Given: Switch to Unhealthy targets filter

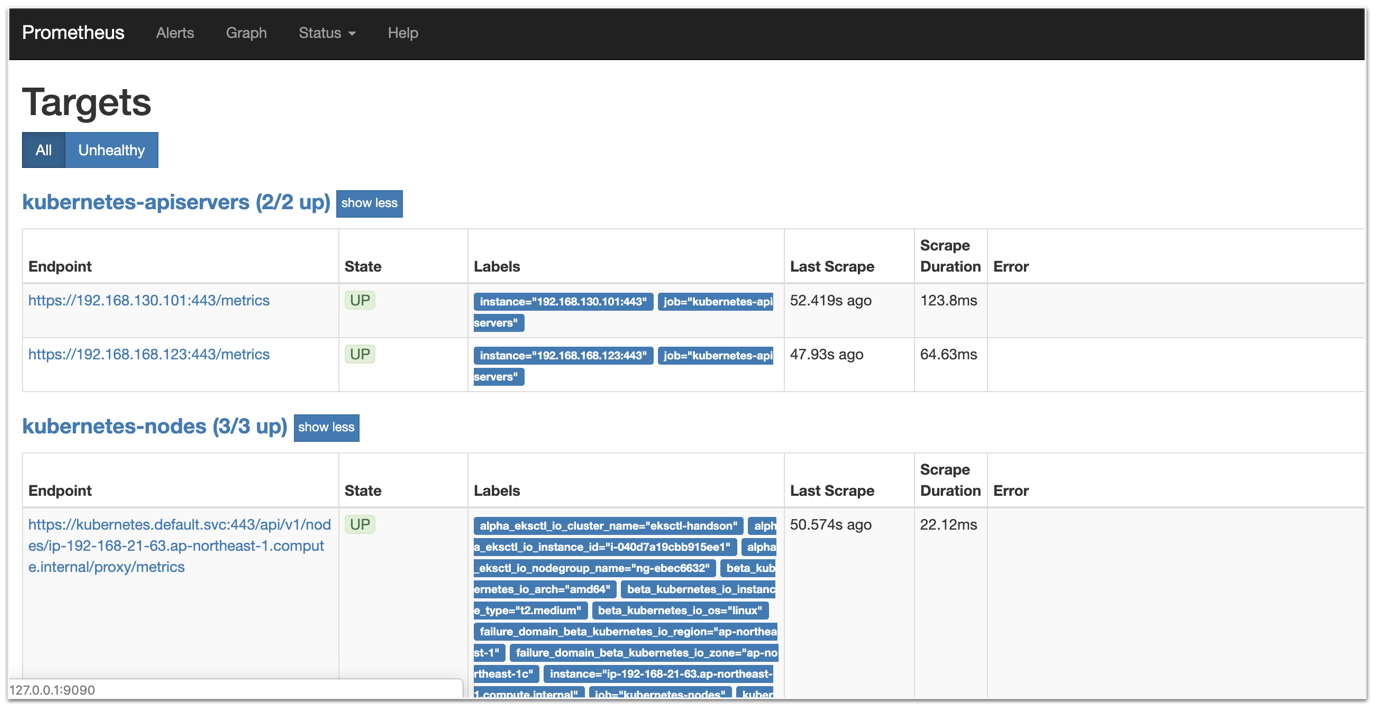Looking at the screenshot, I should 111,150.
